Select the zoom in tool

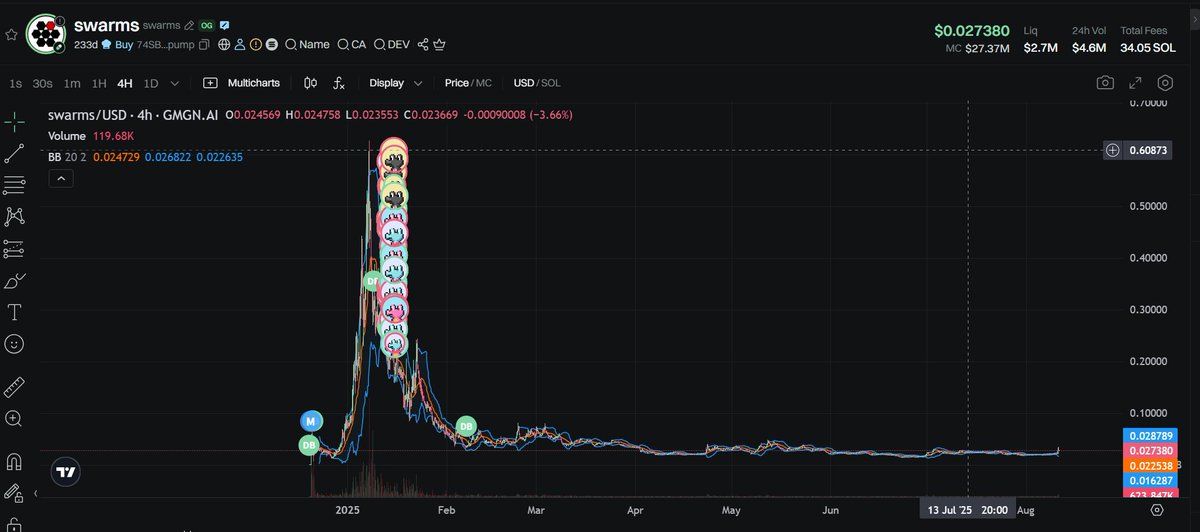[x=14, y=418]
